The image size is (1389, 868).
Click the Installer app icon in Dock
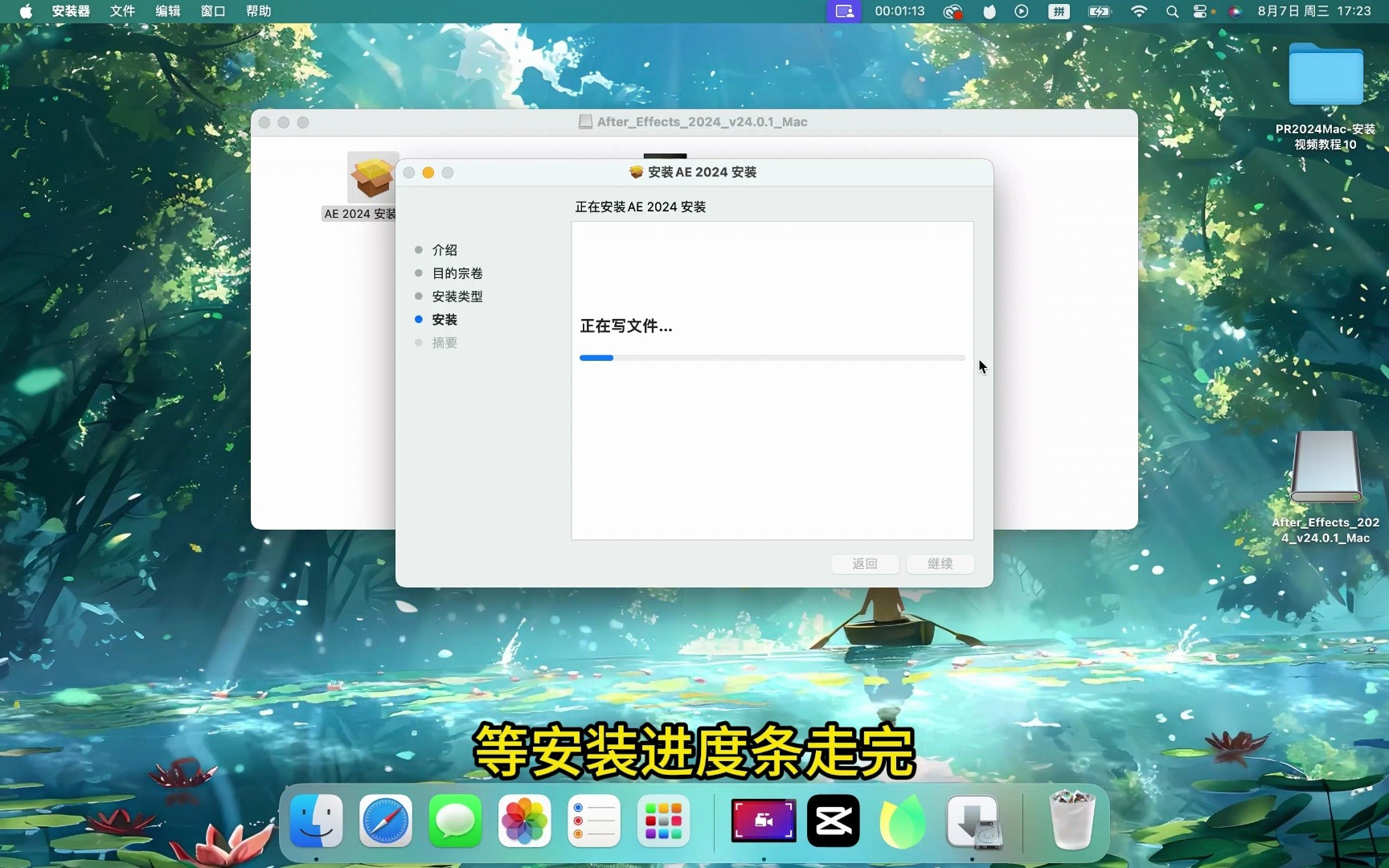[x=973, y=821]
